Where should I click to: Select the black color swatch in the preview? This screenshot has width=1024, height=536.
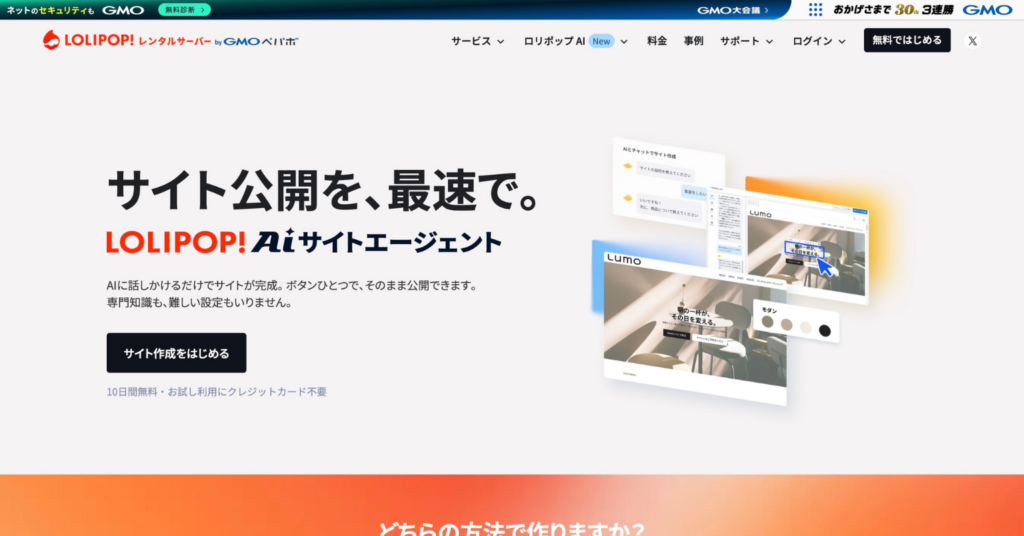point(825,331)
